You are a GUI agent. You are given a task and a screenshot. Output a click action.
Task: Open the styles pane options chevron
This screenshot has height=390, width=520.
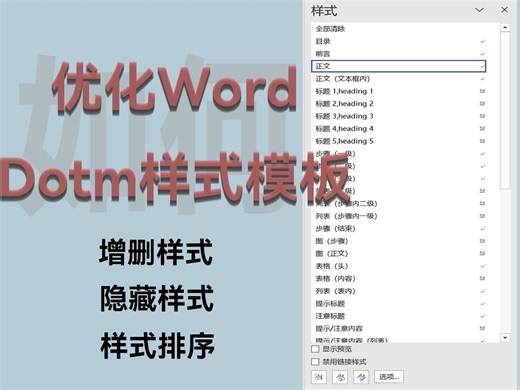[479, 10]
